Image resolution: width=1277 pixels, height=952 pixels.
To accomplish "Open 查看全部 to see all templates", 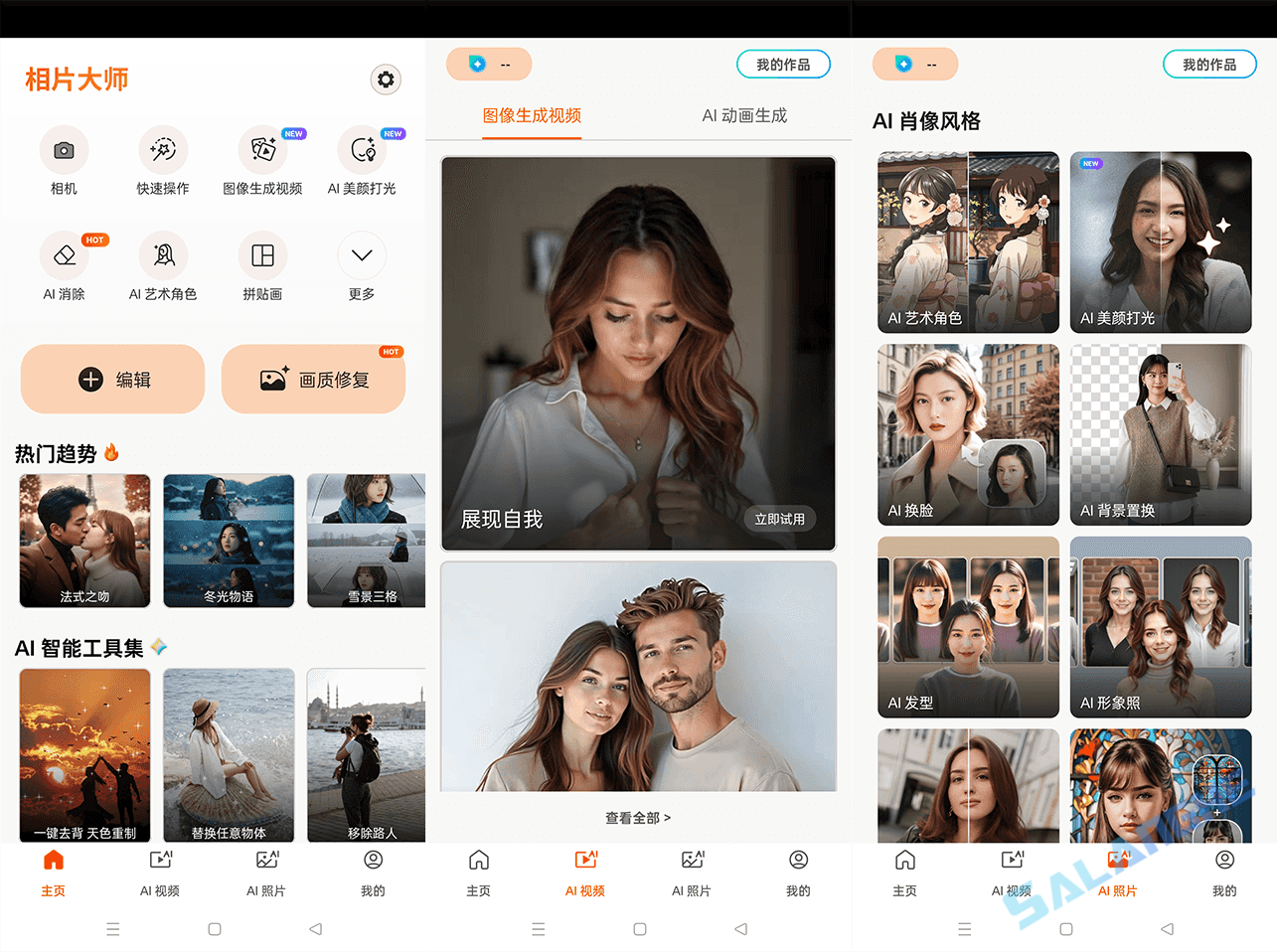I will tap(638, 818).
